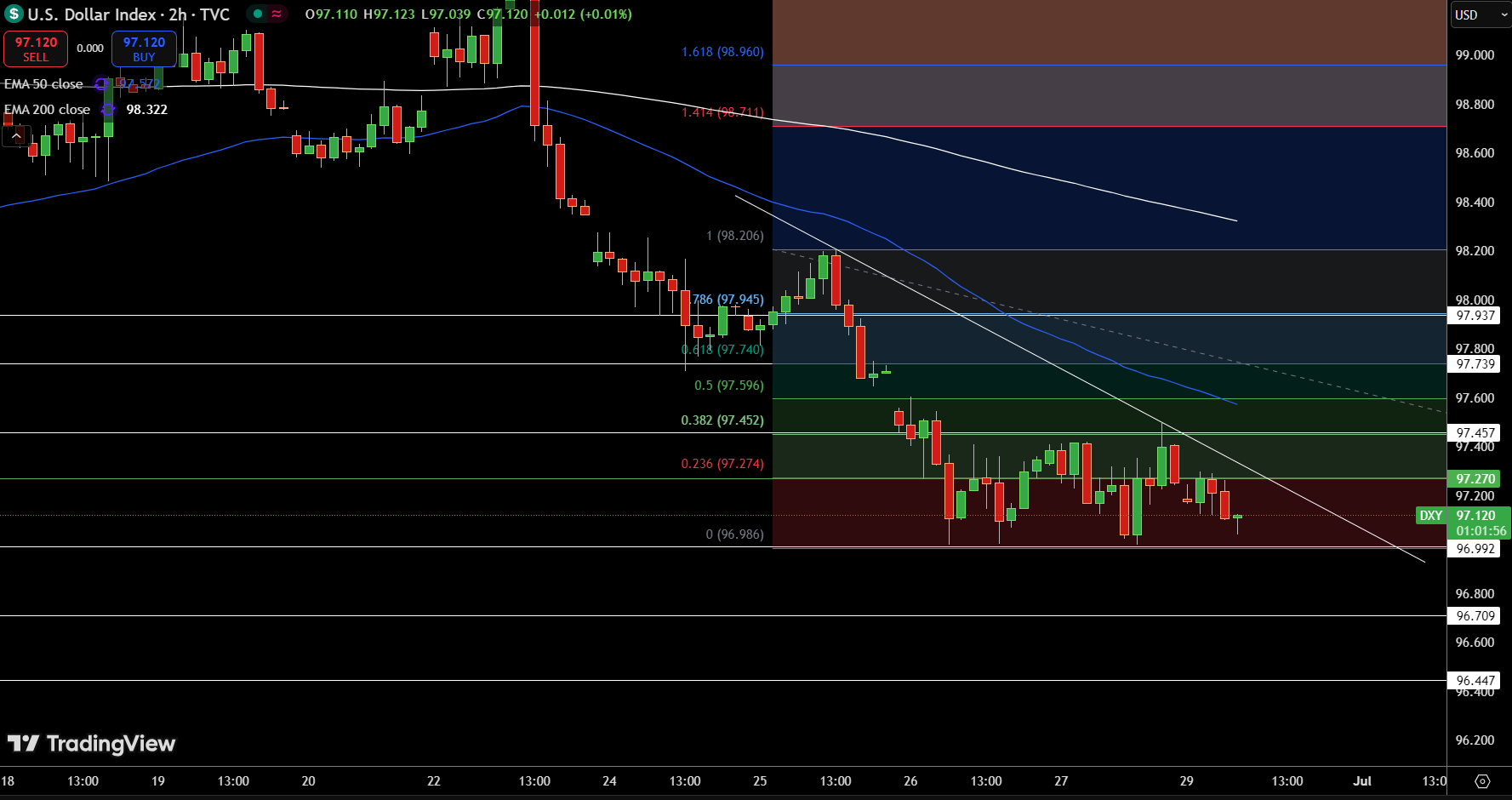Select the 0.5 (97.596) Fibonacci level label
The height and width of the screenshot is (800, 1512).
point(729,386)
